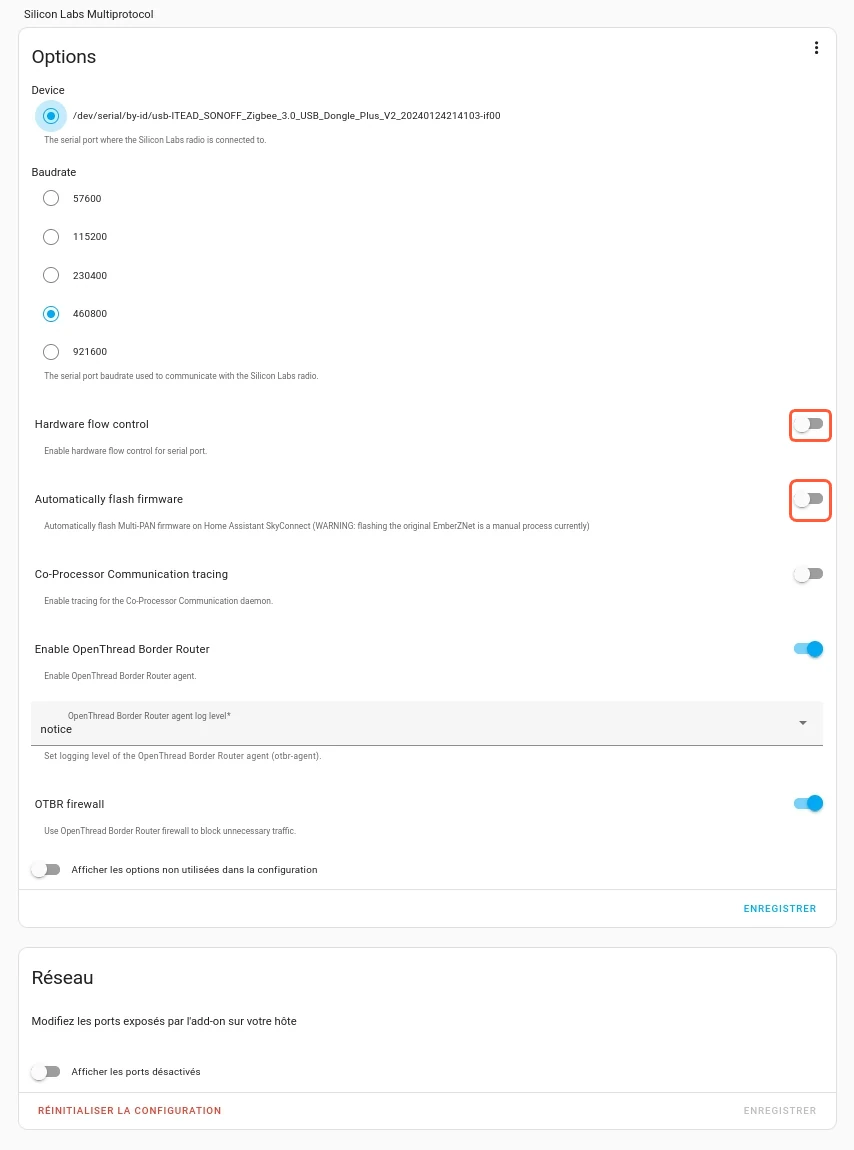
Task: Select the 460800 baudrate radio button
Action: coord(51,314)
